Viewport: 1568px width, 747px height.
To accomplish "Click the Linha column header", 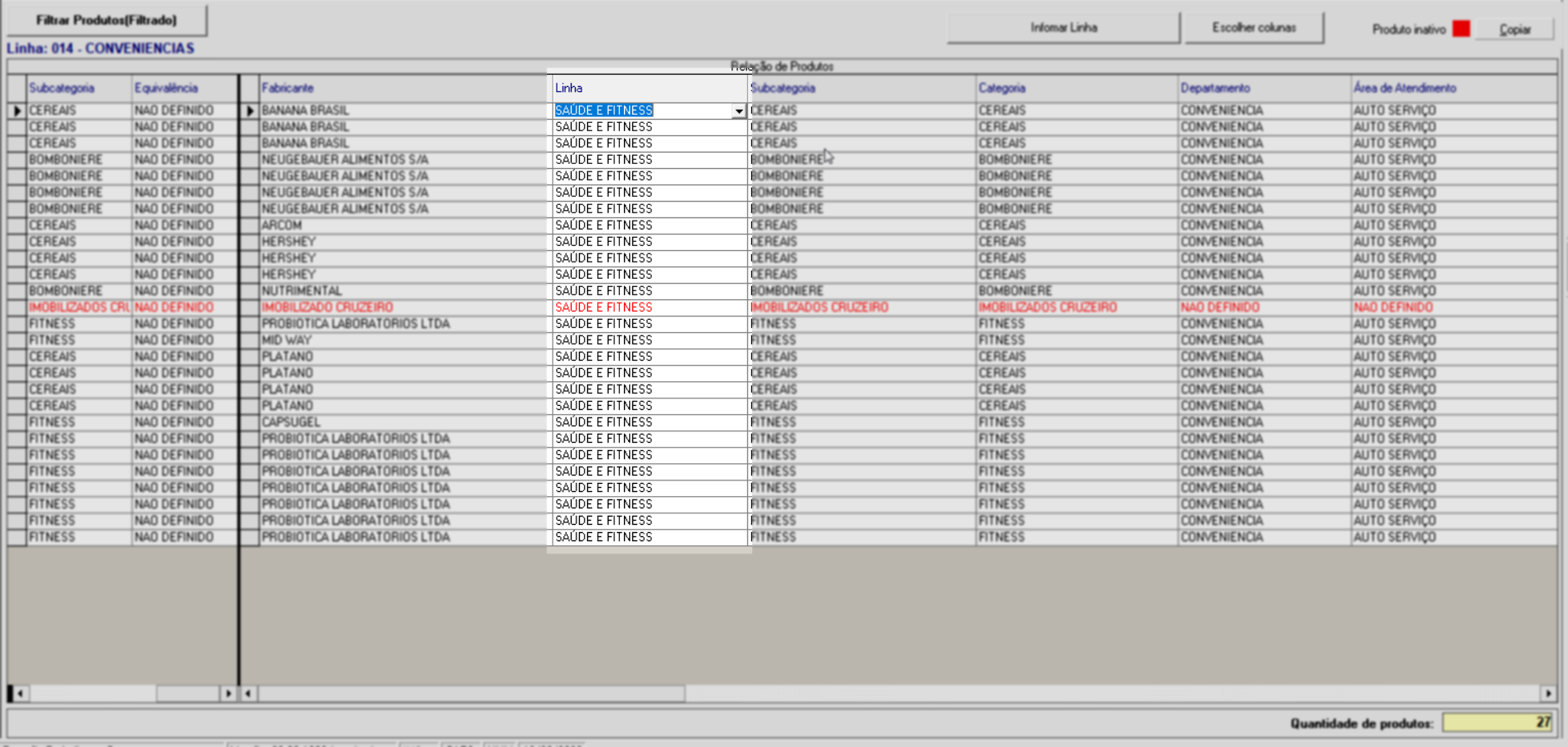I will (650, 89).
